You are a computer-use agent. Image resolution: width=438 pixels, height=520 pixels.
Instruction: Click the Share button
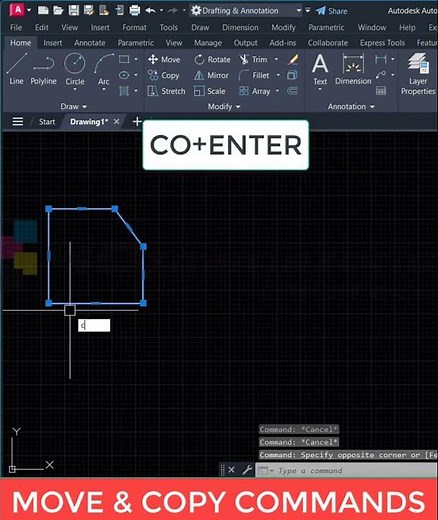click(332, 11)
